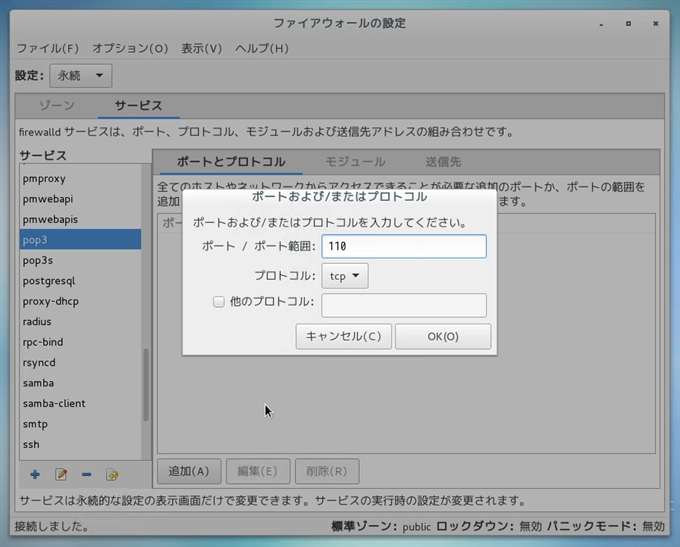680x547 pixels.
Task: Click the 標準ゾーン public status entry
Action: point(381,527)
